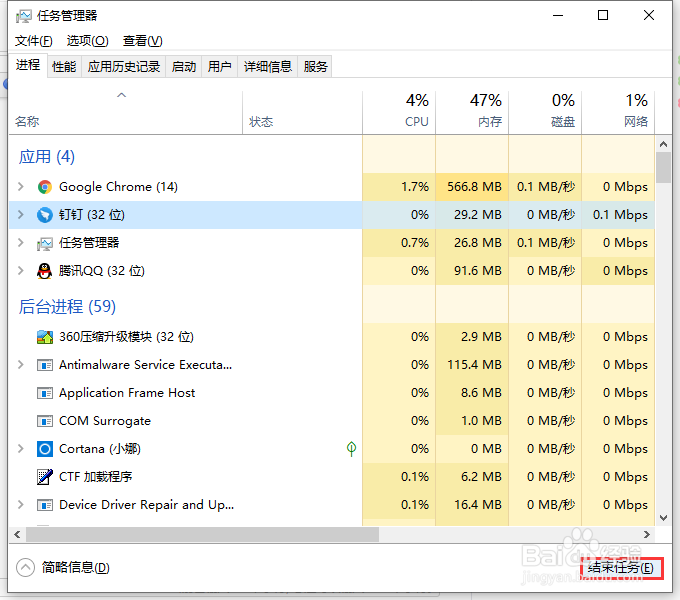The height and width of the screenshot is (600, 680).
Task: Click the scroll up arrow of the process list
Action: tap(663, 144)
